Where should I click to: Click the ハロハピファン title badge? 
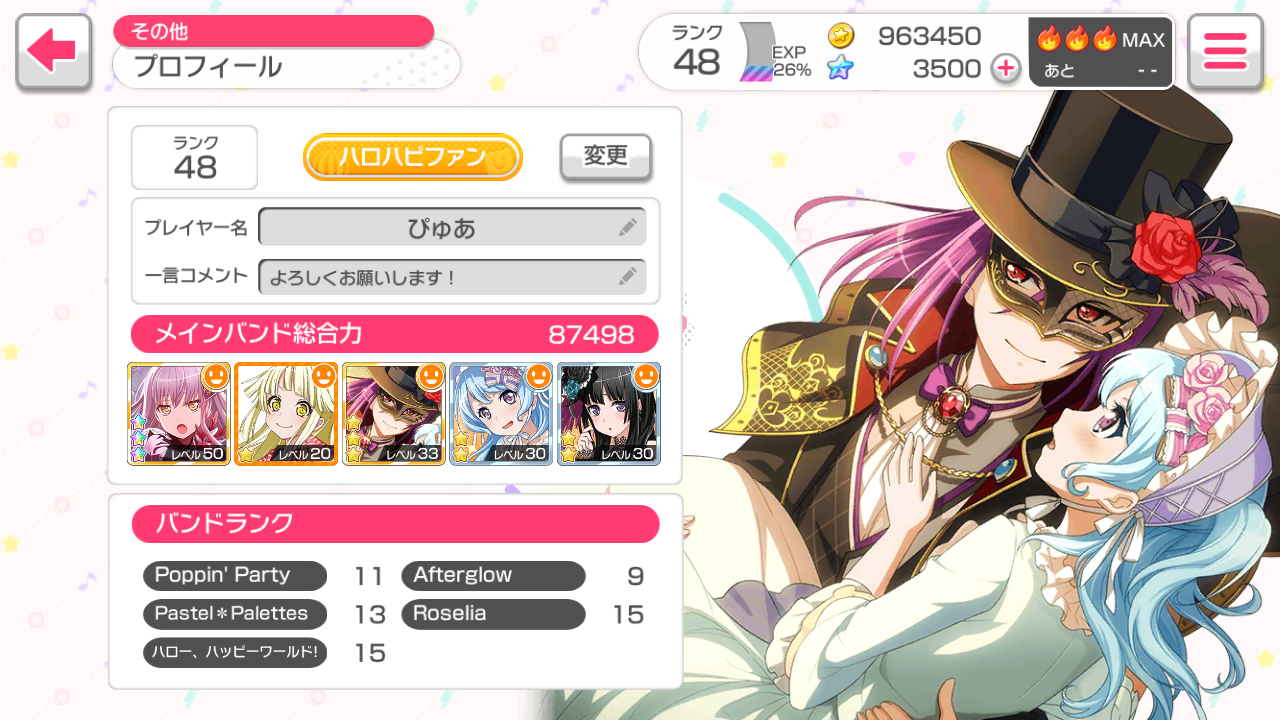[413, 157]
